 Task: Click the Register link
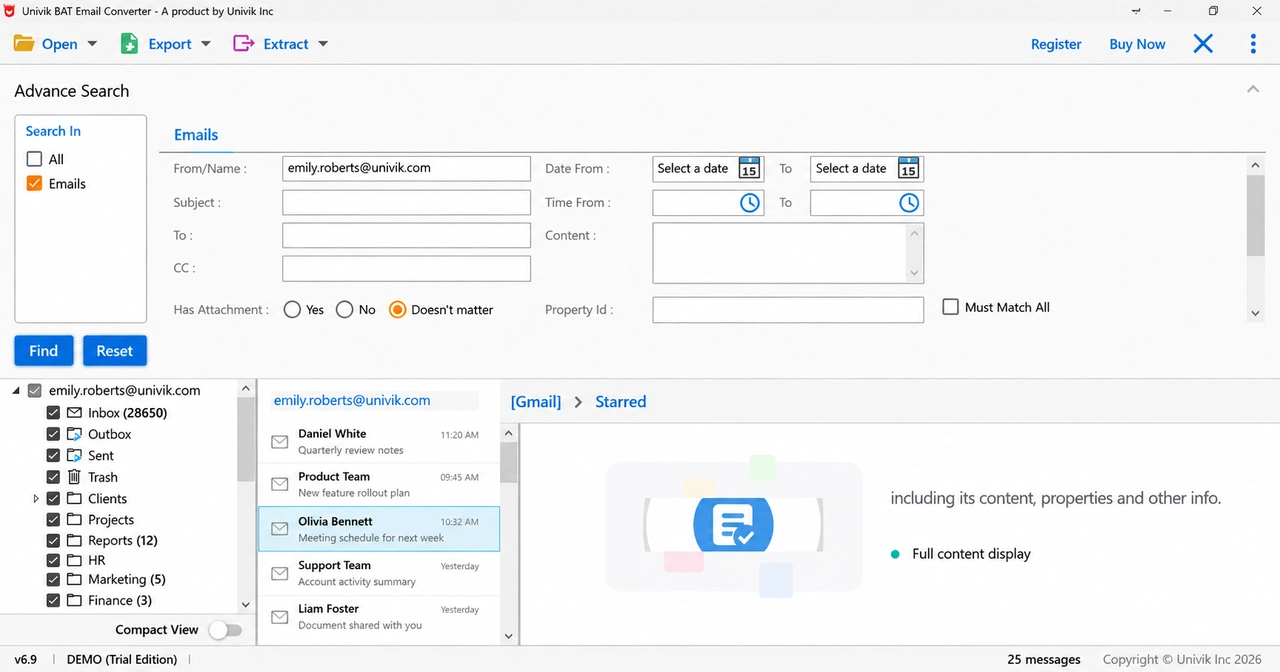1056,44
